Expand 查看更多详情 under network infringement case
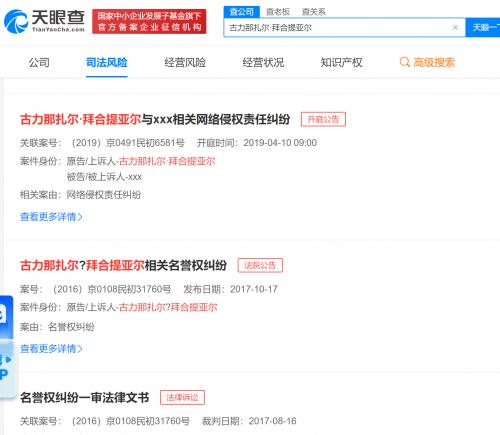The image size is (500, 435). [51, 217]
